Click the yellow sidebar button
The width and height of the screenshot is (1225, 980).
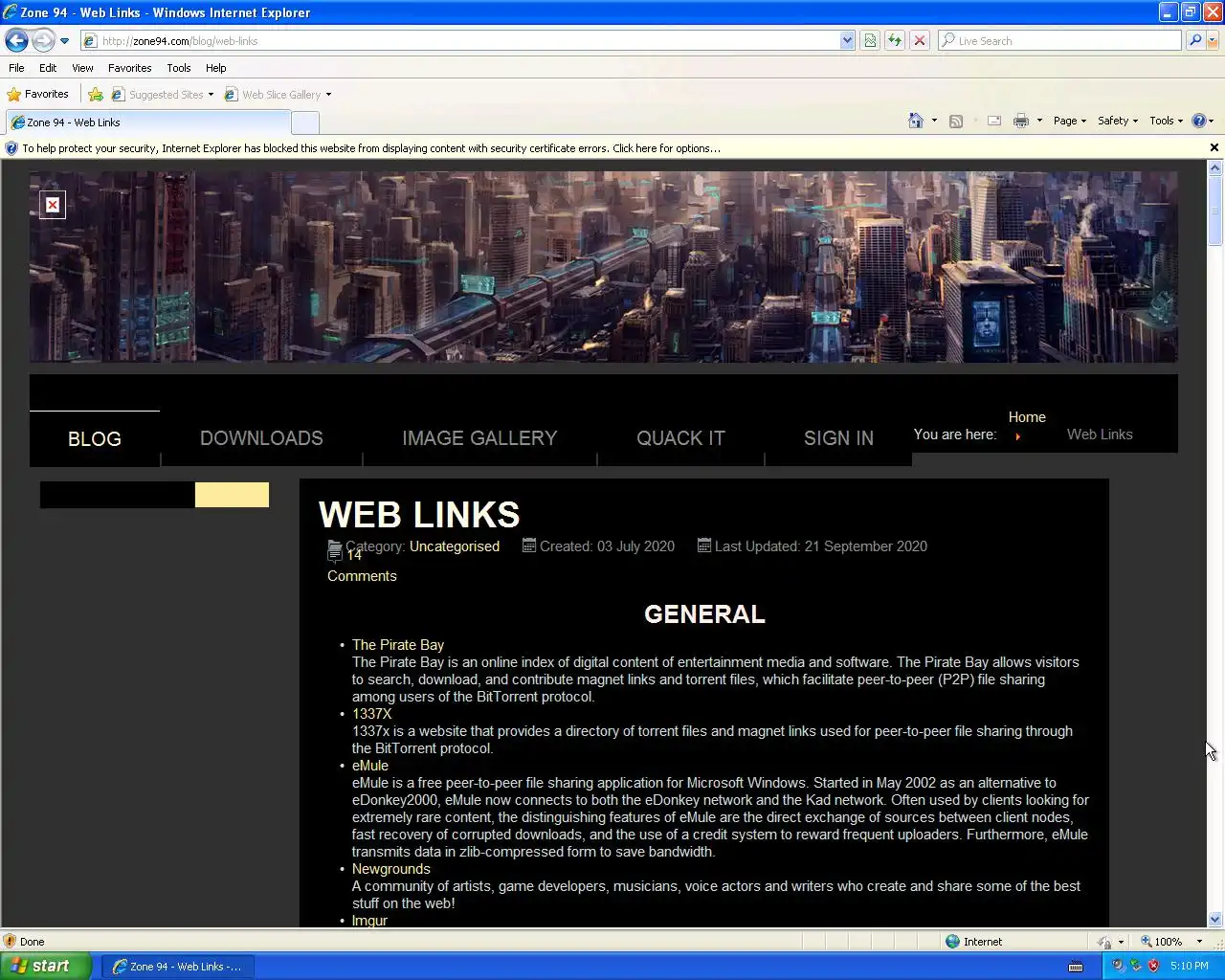232,495
